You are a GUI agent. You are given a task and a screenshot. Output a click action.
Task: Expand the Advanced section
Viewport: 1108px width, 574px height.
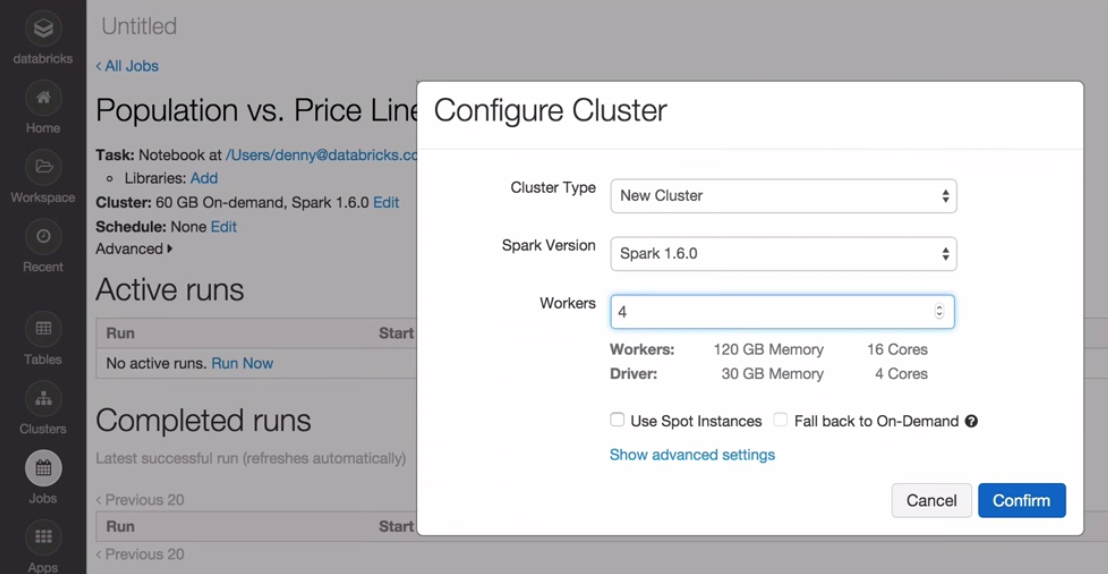point(134,249)
